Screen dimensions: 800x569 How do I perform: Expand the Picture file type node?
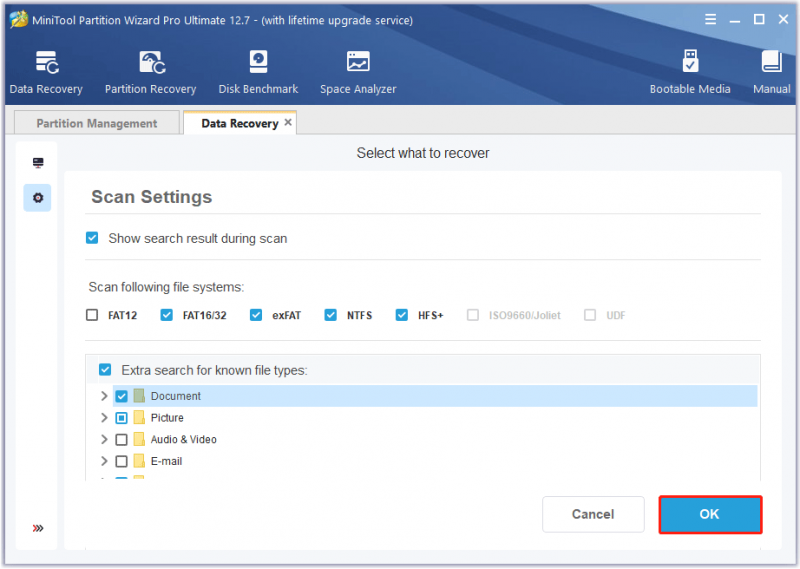pyautogui.click(x=104, y=417)
